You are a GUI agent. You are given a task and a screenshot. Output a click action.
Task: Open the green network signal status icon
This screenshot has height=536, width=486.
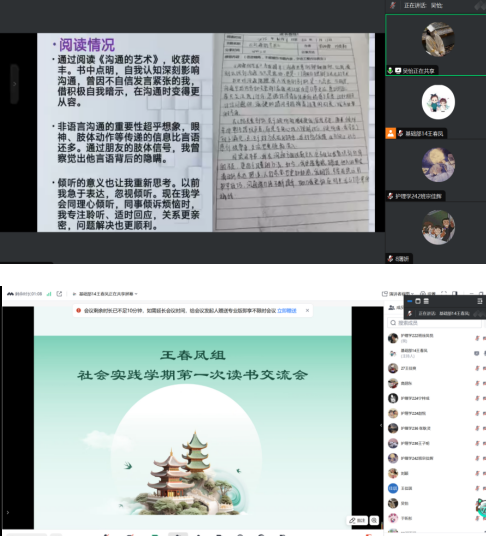[49, 294]
